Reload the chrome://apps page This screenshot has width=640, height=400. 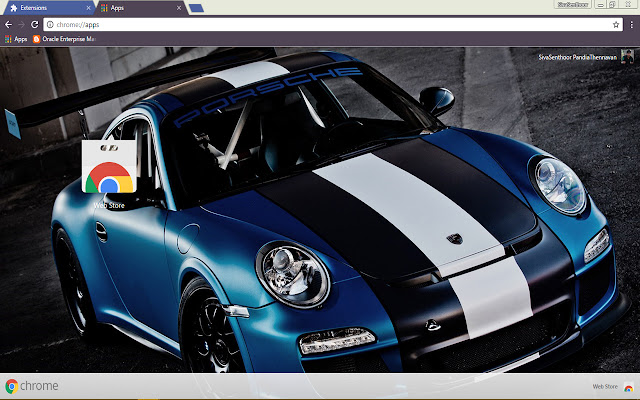tap(35, 24)
